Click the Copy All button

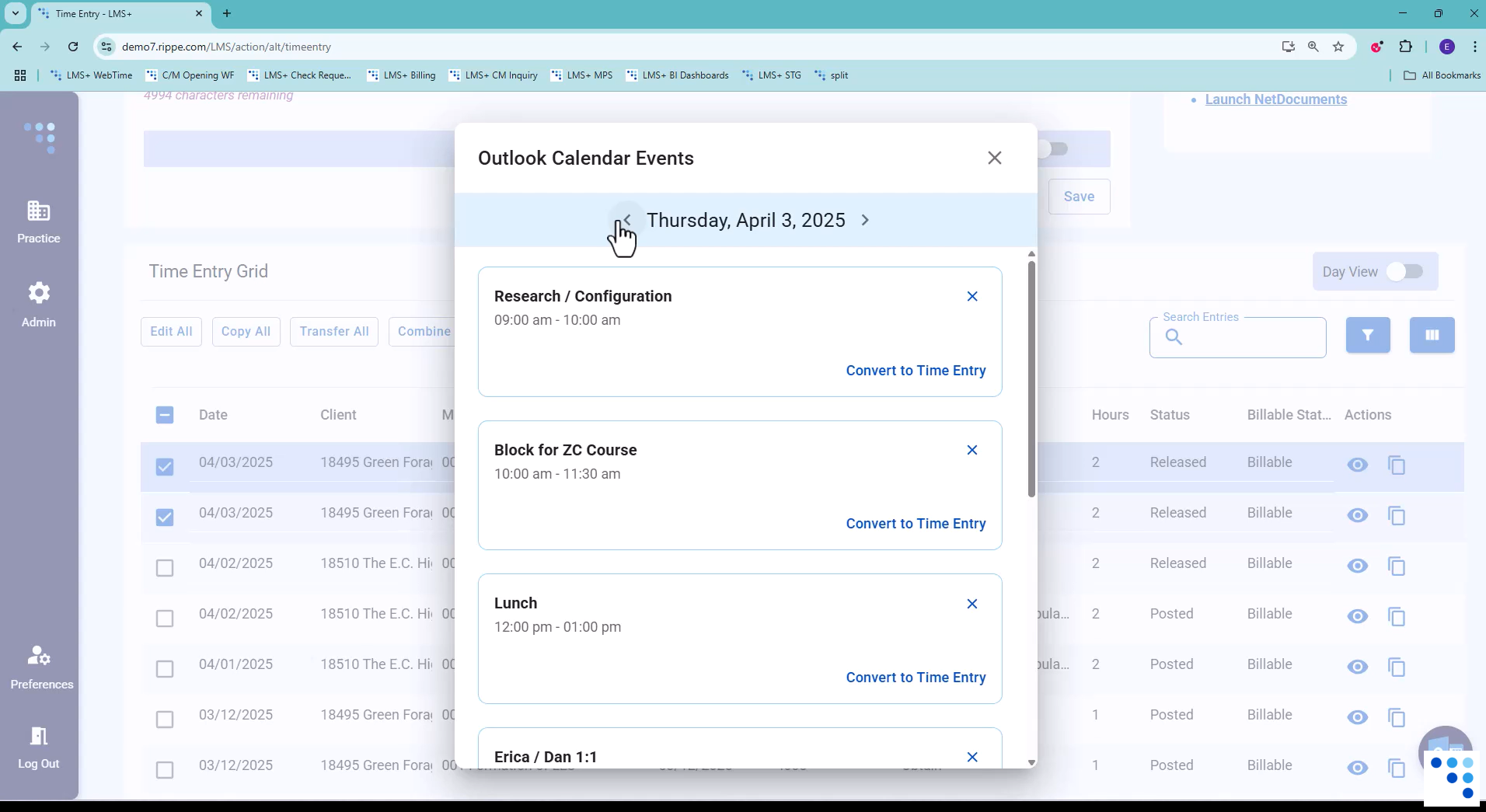coord(246,332)
